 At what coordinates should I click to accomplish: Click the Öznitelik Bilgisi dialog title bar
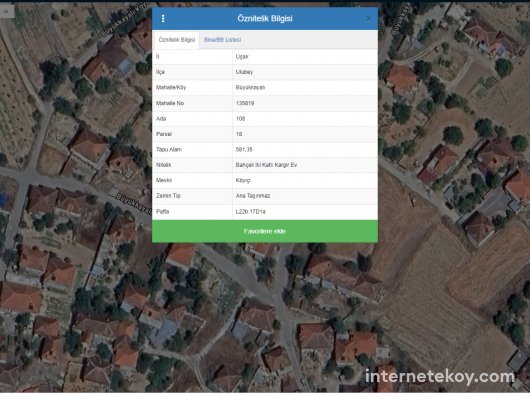point(265,19)
